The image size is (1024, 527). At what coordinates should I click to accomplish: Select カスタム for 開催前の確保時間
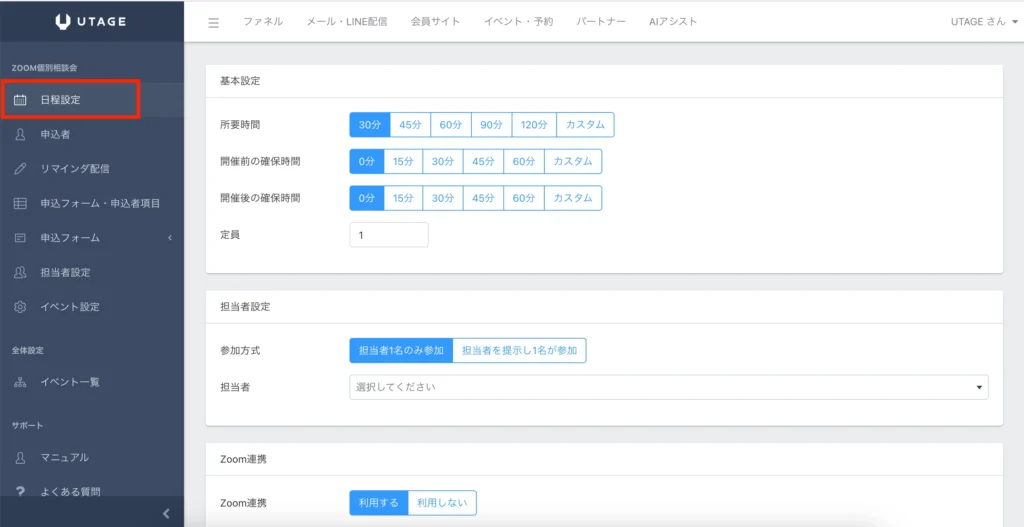[573, 161]
